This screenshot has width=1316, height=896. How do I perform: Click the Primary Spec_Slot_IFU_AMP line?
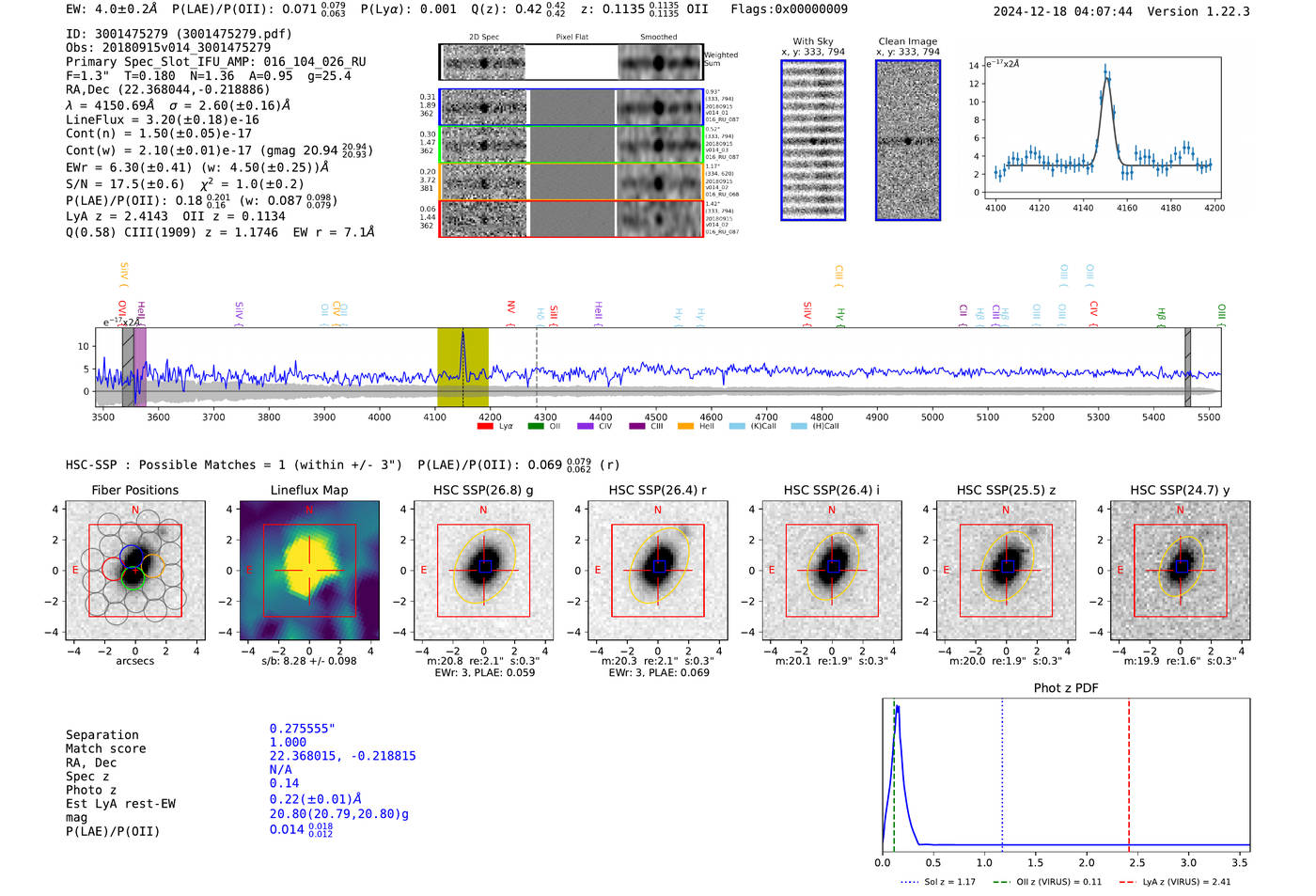(216, 61)
